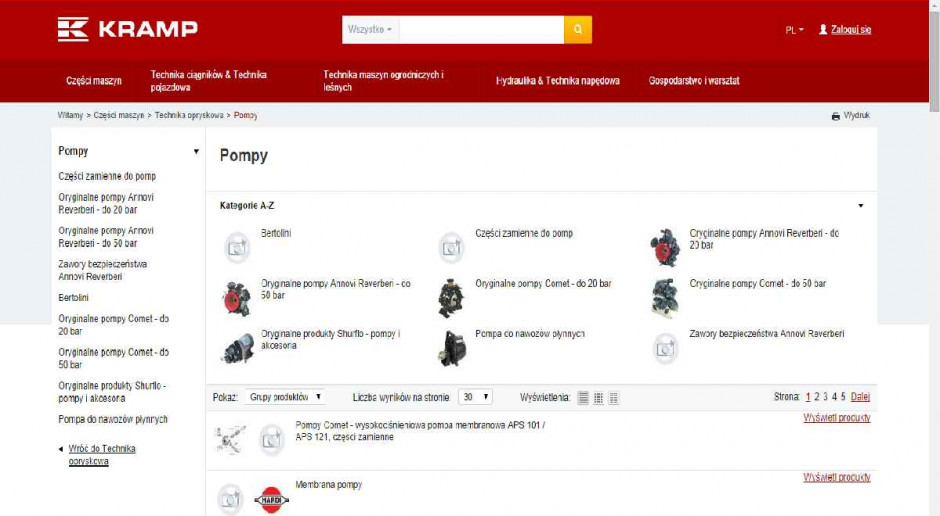Open Pompy Comet APS 101 product group title
940x516 pixels.
coord(420,431)
